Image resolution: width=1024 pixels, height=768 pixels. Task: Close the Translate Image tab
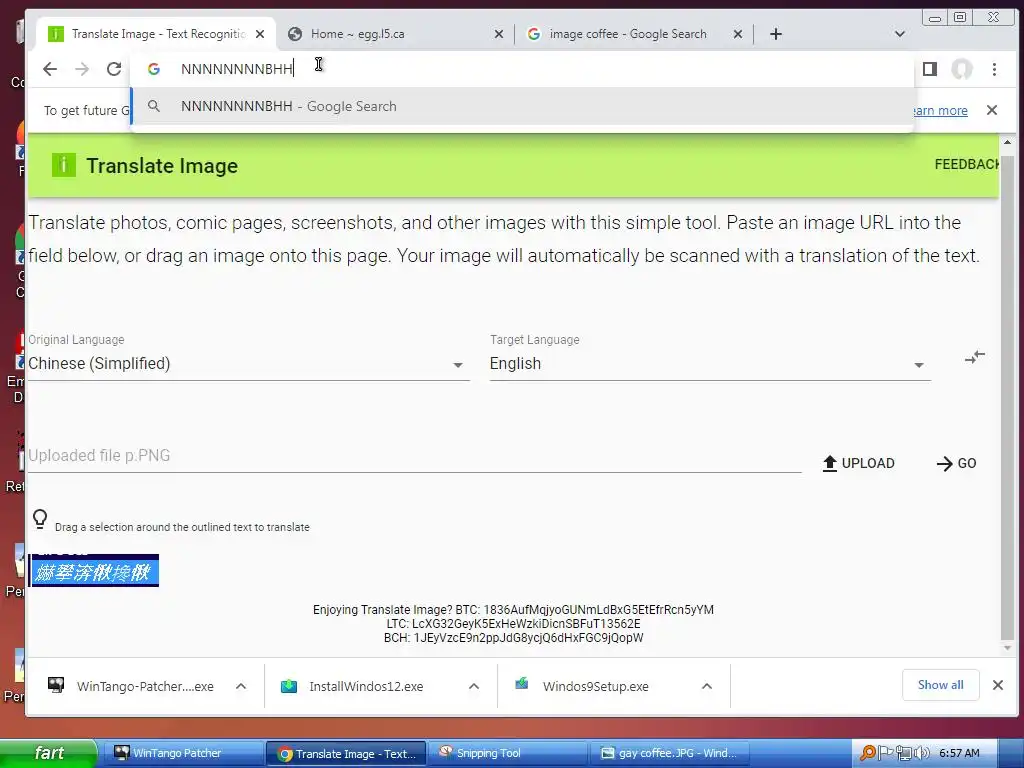[260, 34]
